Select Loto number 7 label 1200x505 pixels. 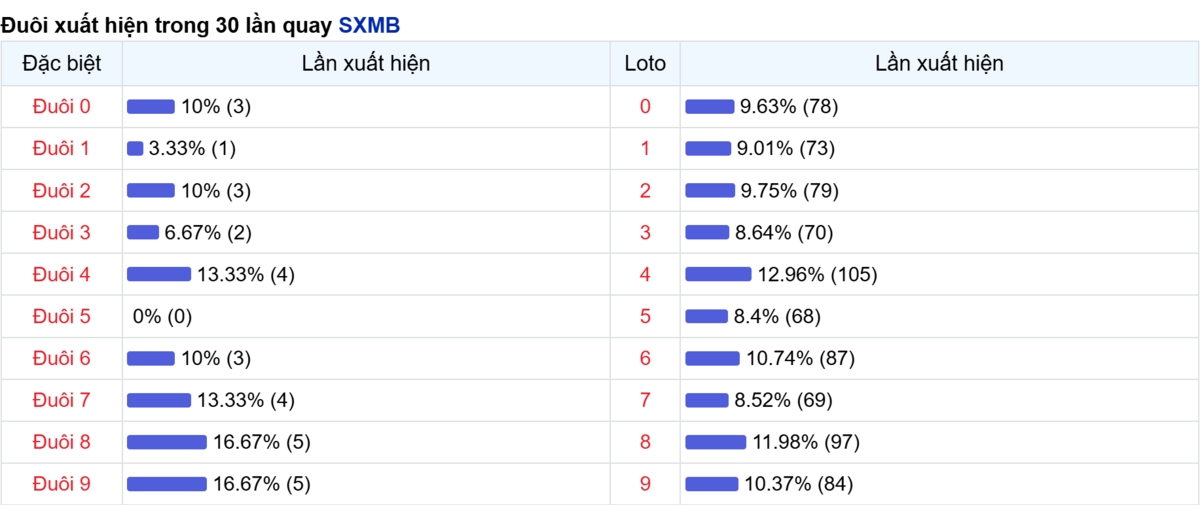(645, 400)
